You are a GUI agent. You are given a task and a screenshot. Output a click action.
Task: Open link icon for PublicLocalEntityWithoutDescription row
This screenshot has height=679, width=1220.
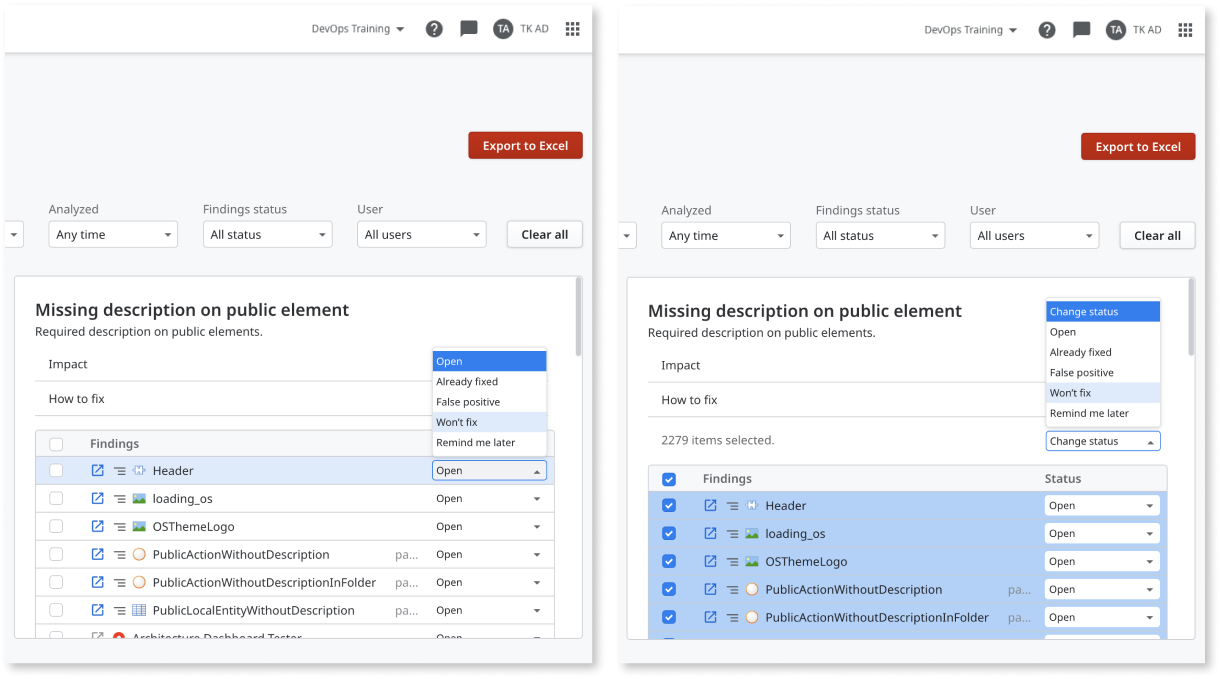[98, 610]
